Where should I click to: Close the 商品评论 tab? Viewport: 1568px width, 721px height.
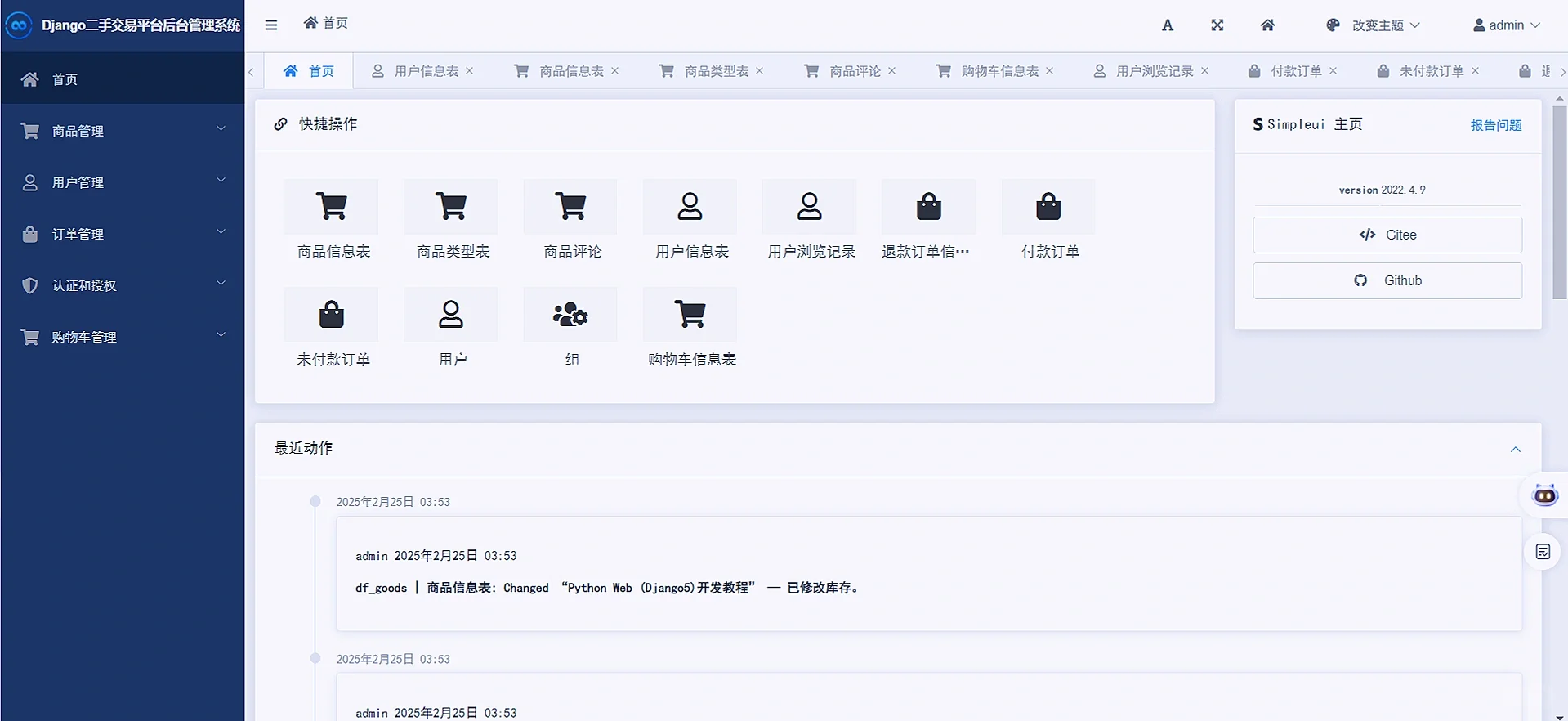(x=892, y=71)
